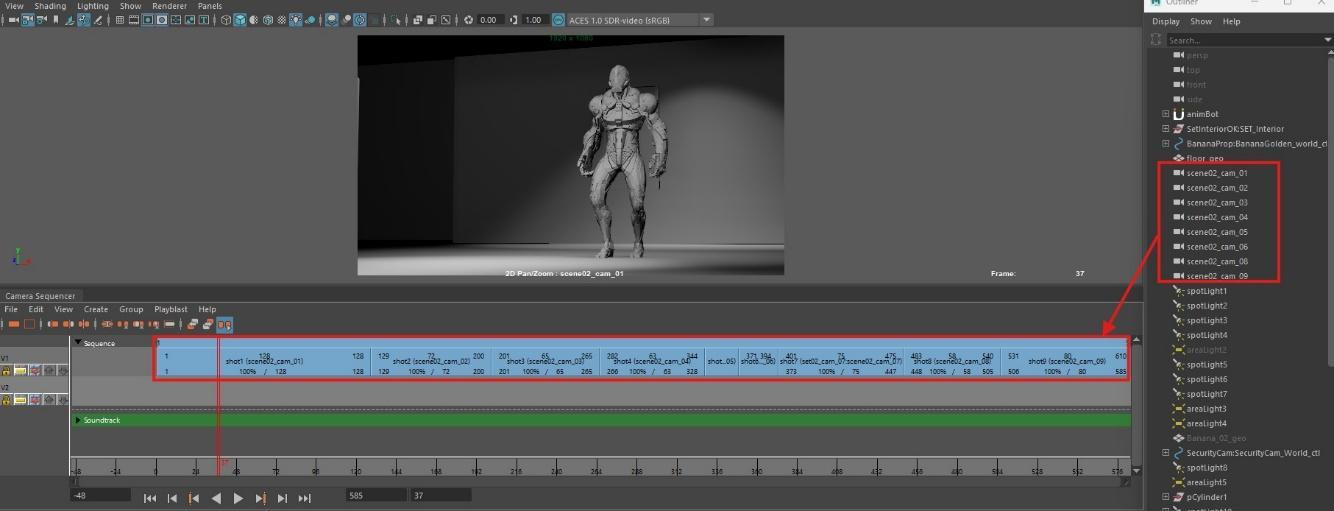Click the highlighted rightmost Camera Sequencer toolbar icon
1334x511 pixels.
click(x=225, y=324)
